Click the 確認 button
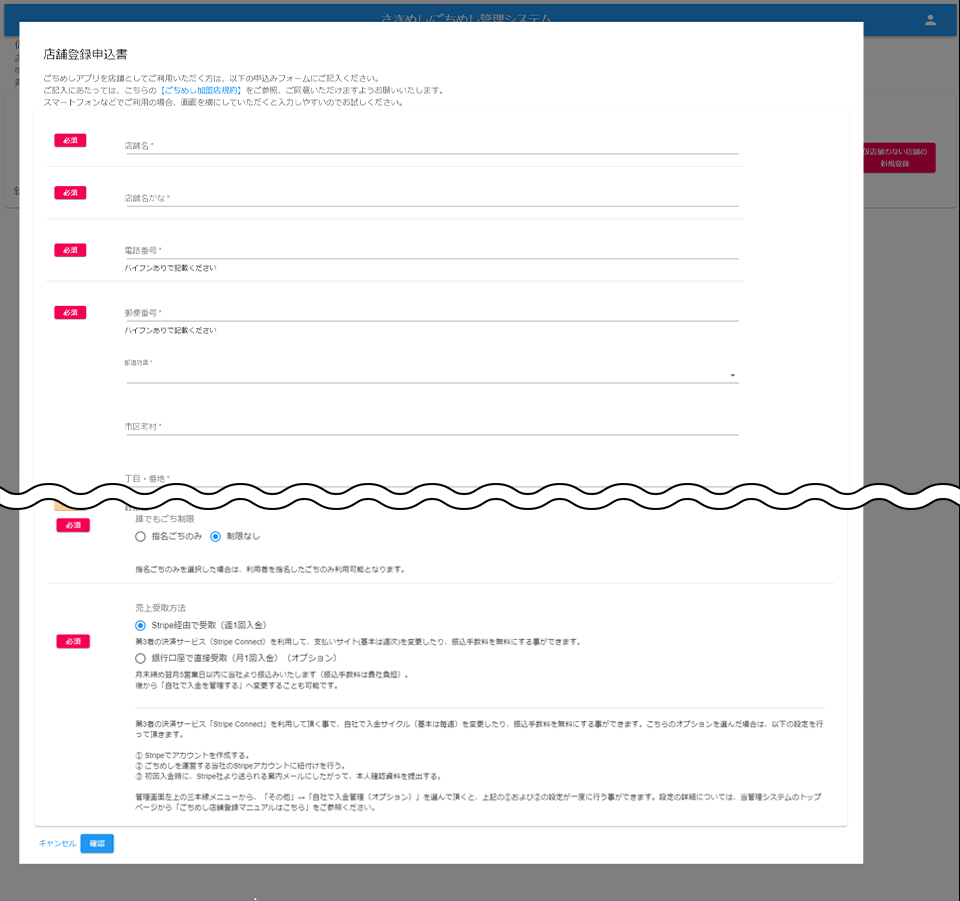The width and height of the screenshot is (960, 901). (97, 843)
